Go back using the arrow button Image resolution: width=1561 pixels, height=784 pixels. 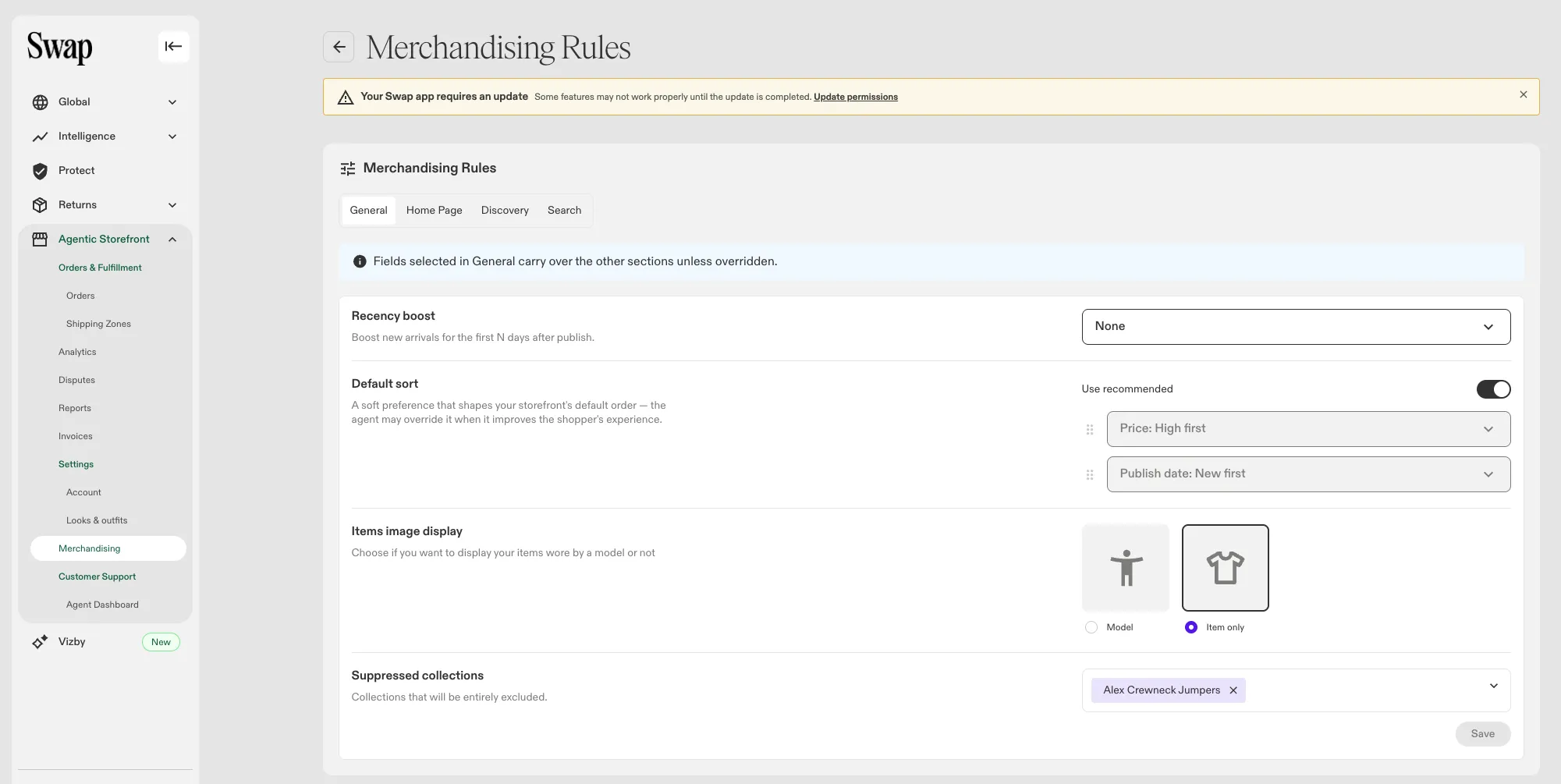(339, 47)
